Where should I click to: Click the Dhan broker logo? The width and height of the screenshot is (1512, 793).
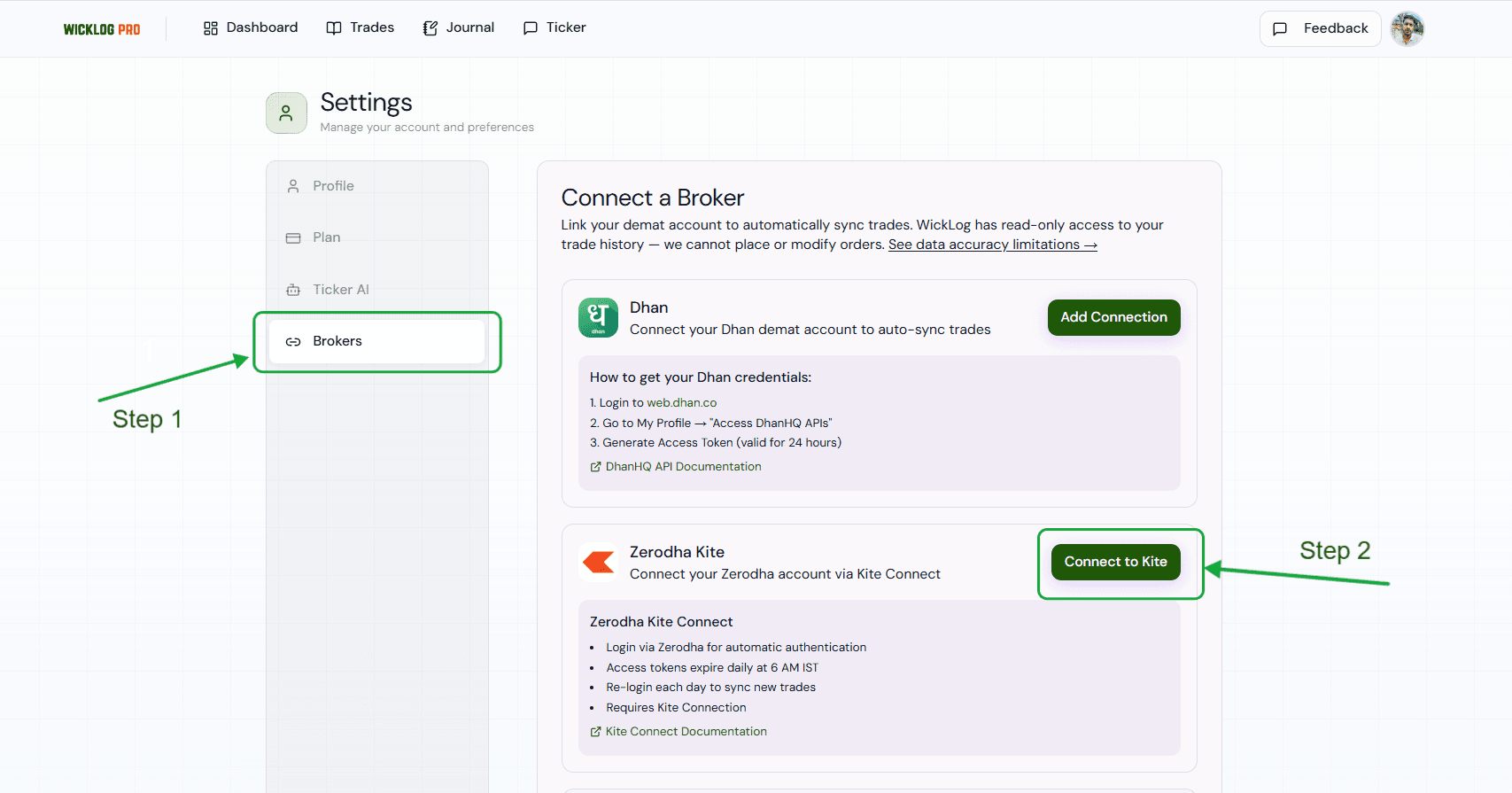(598, 317)
